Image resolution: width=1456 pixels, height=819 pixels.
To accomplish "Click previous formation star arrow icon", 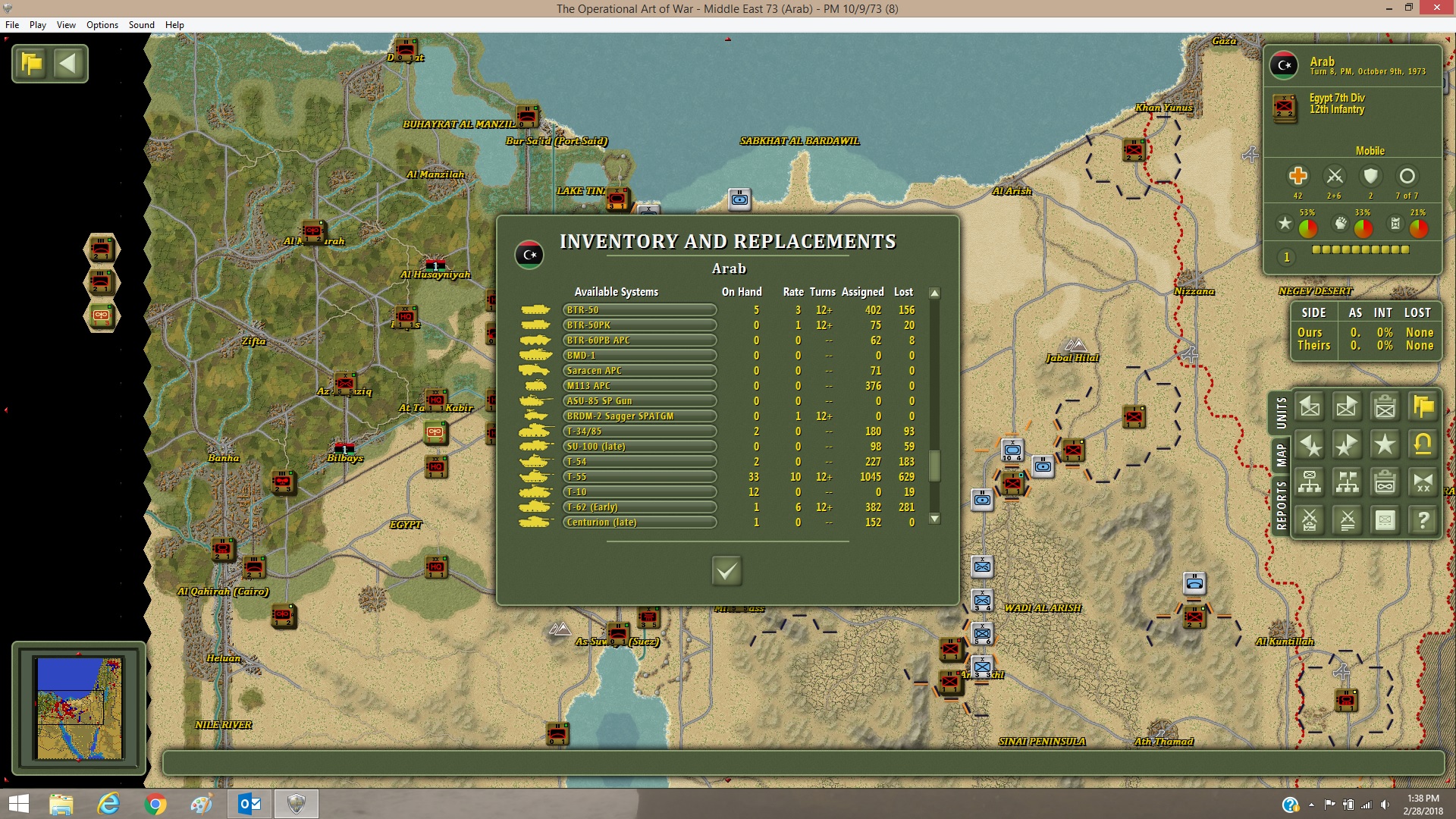I will 1310,445.
